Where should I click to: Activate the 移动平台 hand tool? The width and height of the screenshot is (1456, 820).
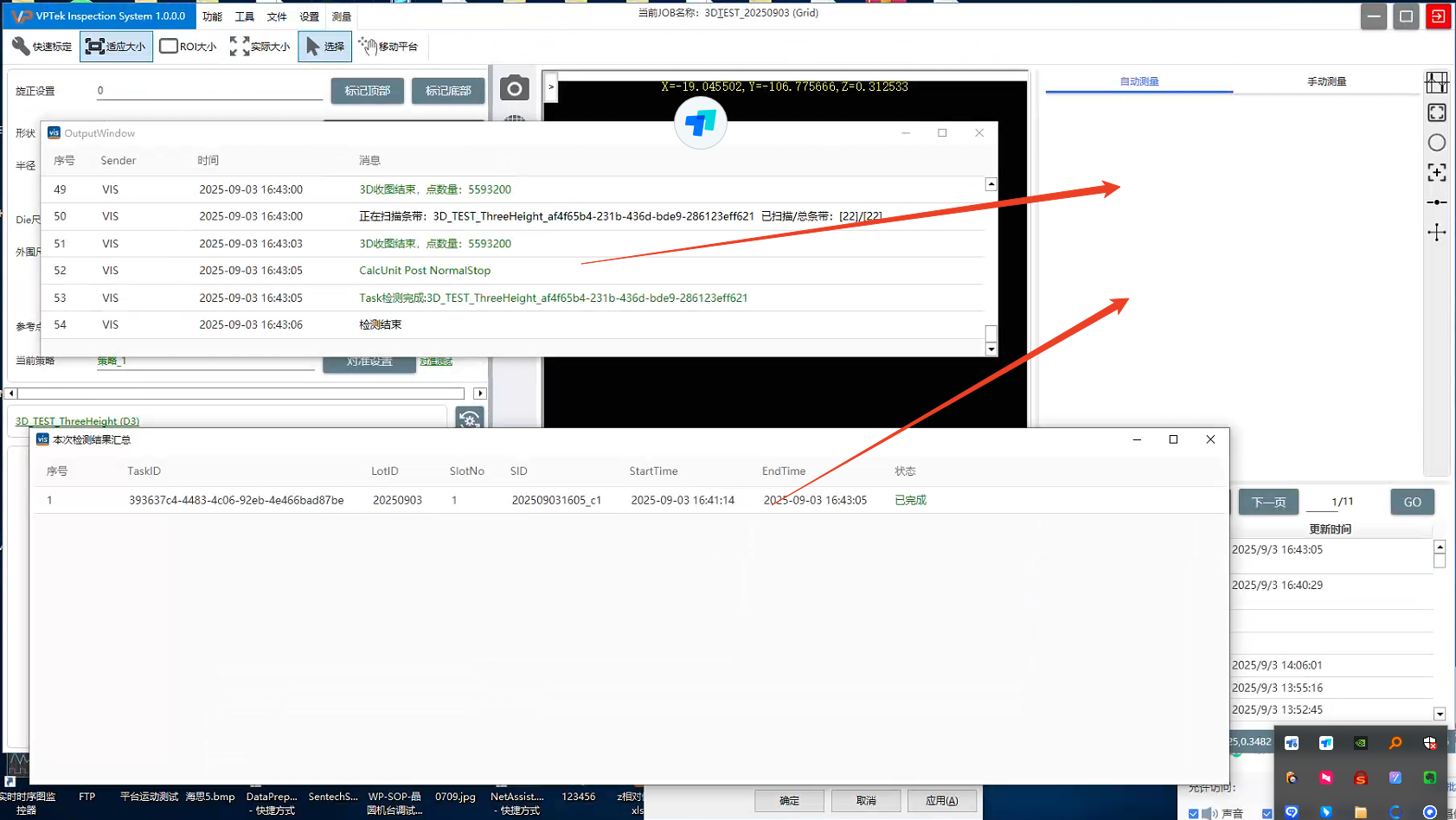coord(388,47)
